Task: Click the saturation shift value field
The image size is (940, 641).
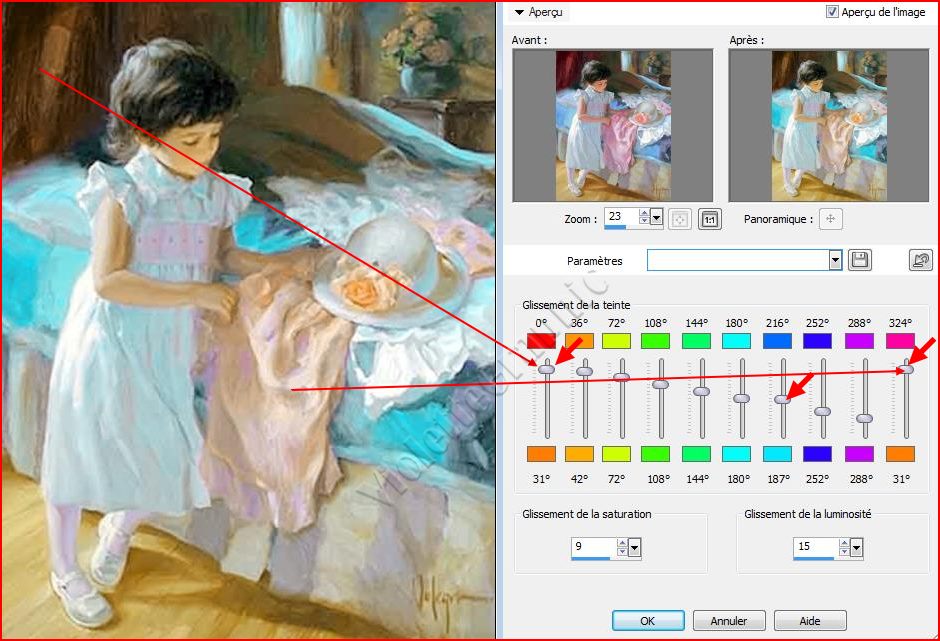Action: point(592,547)
